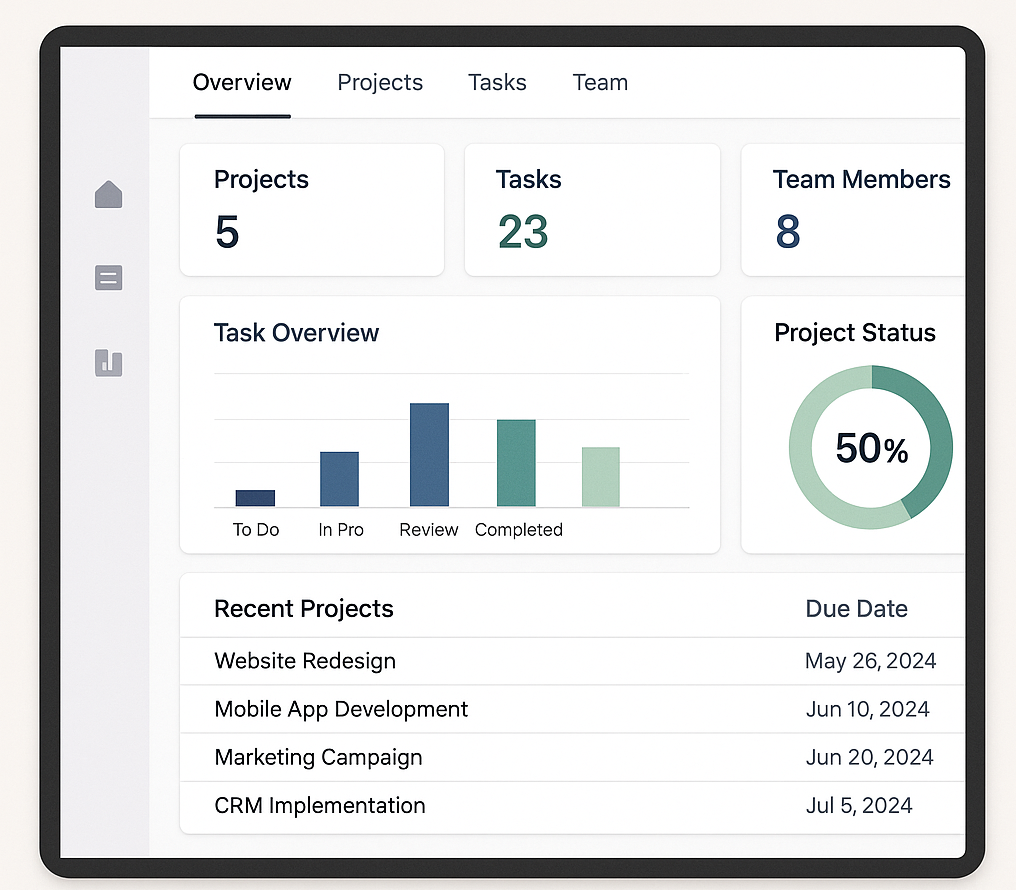Select the Team Members card

(855, 210)
